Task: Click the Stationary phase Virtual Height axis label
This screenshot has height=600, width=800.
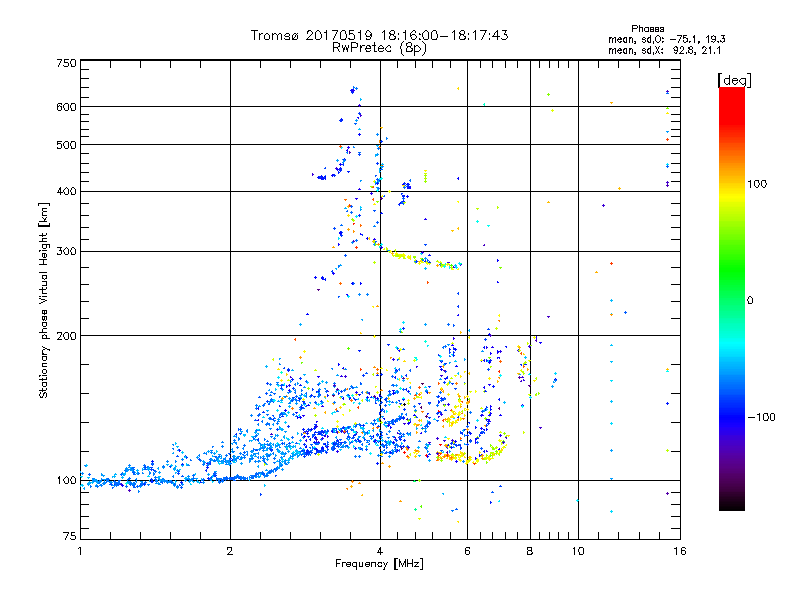Action: [x=44, y=301]
